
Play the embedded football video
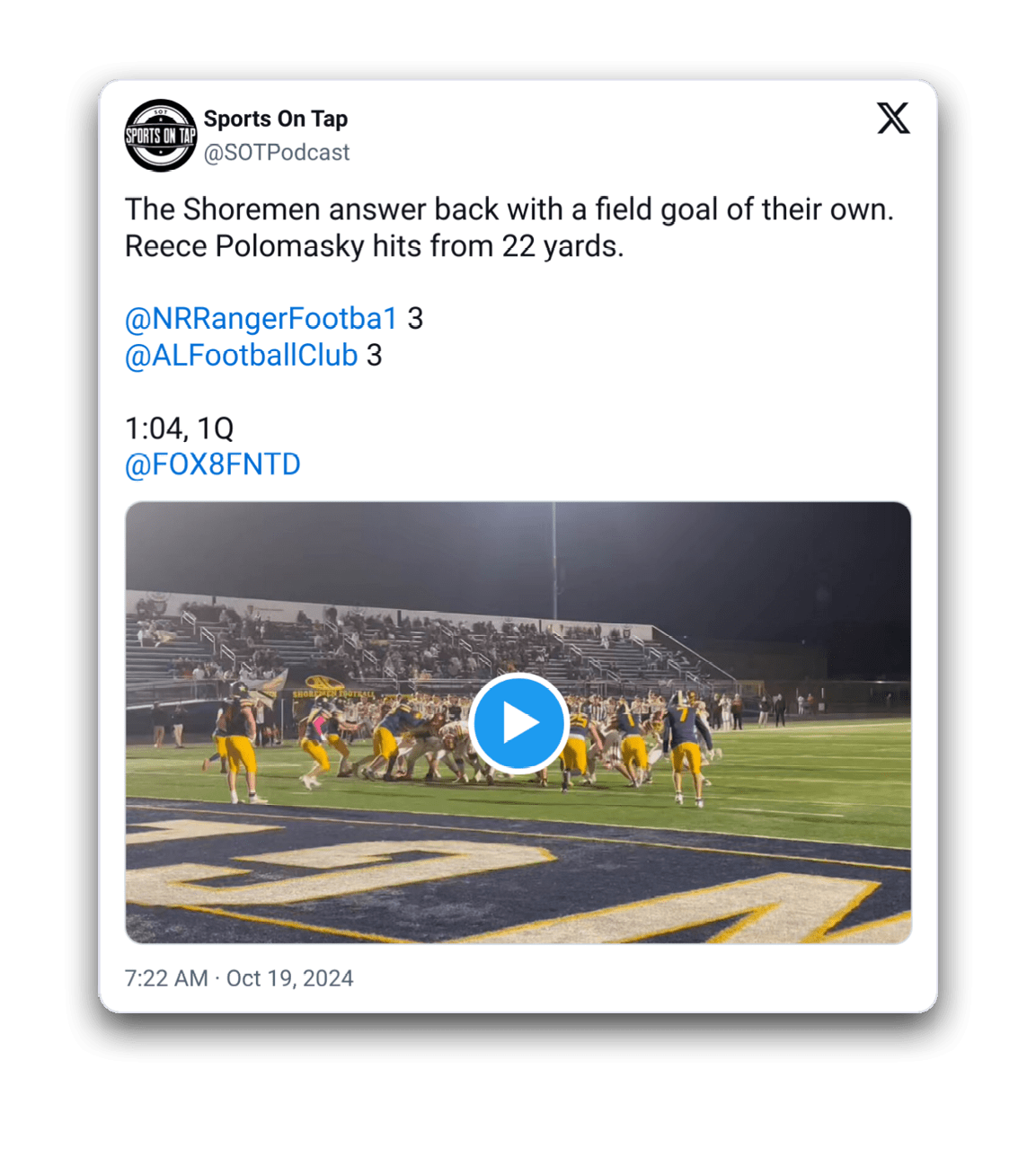click(518, 722)
